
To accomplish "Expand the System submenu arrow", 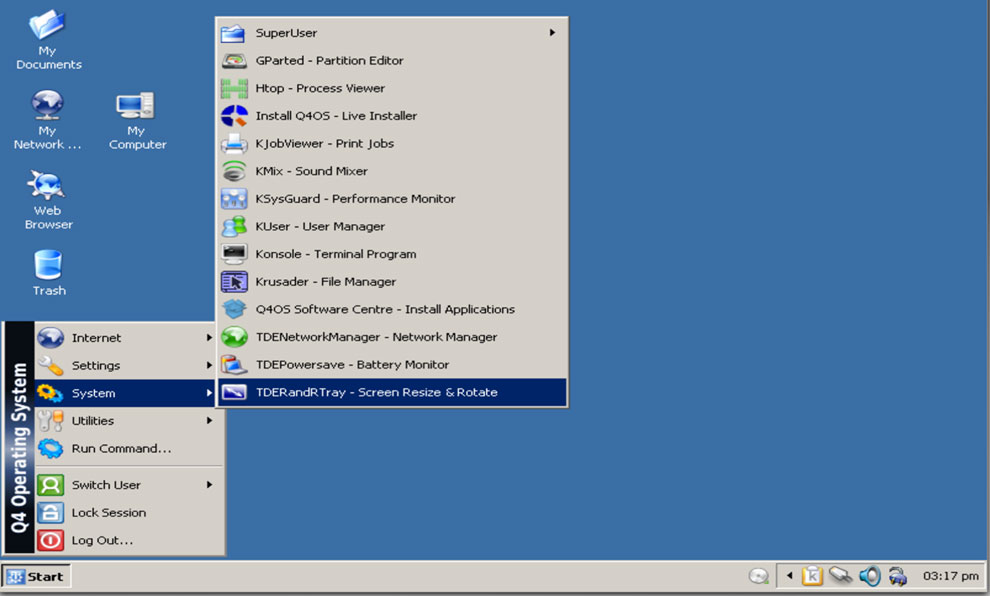I will tap(209, 393).
